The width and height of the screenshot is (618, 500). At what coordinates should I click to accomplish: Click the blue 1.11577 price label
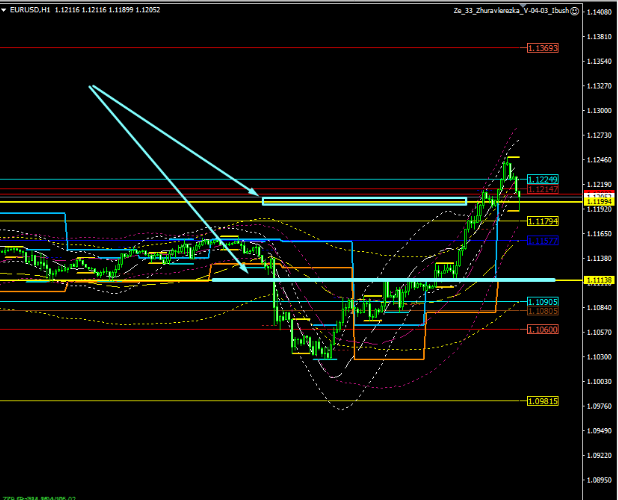coord(542,241)
